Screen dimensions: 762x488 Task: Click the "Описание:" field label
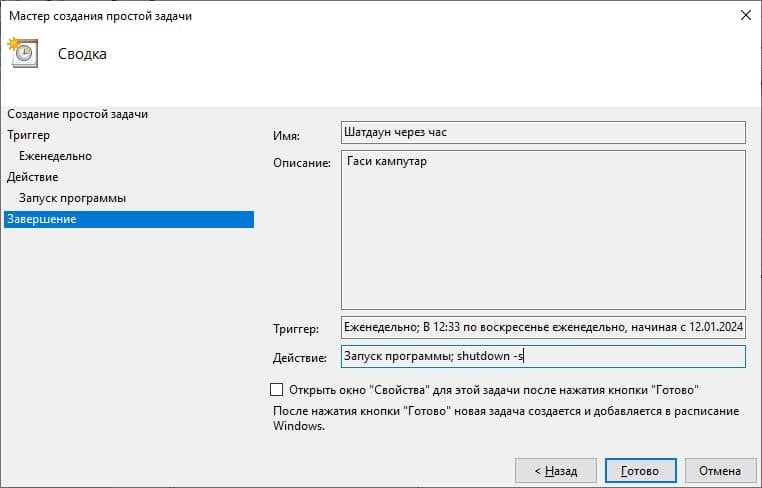pyautogui.click(x=302, y=163)
